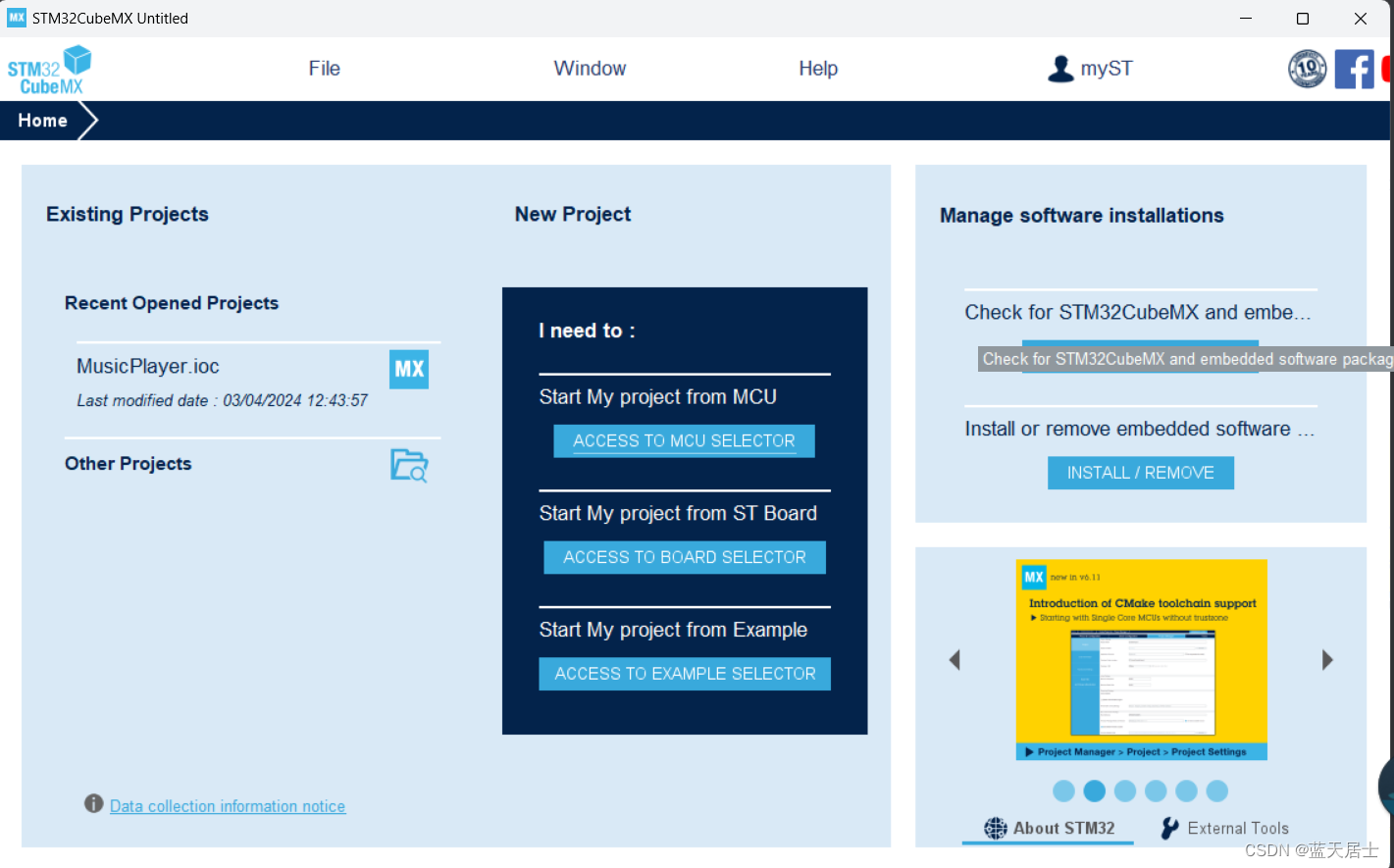Click the Other Projects label

pyautogui.click(x=129, y=464)
